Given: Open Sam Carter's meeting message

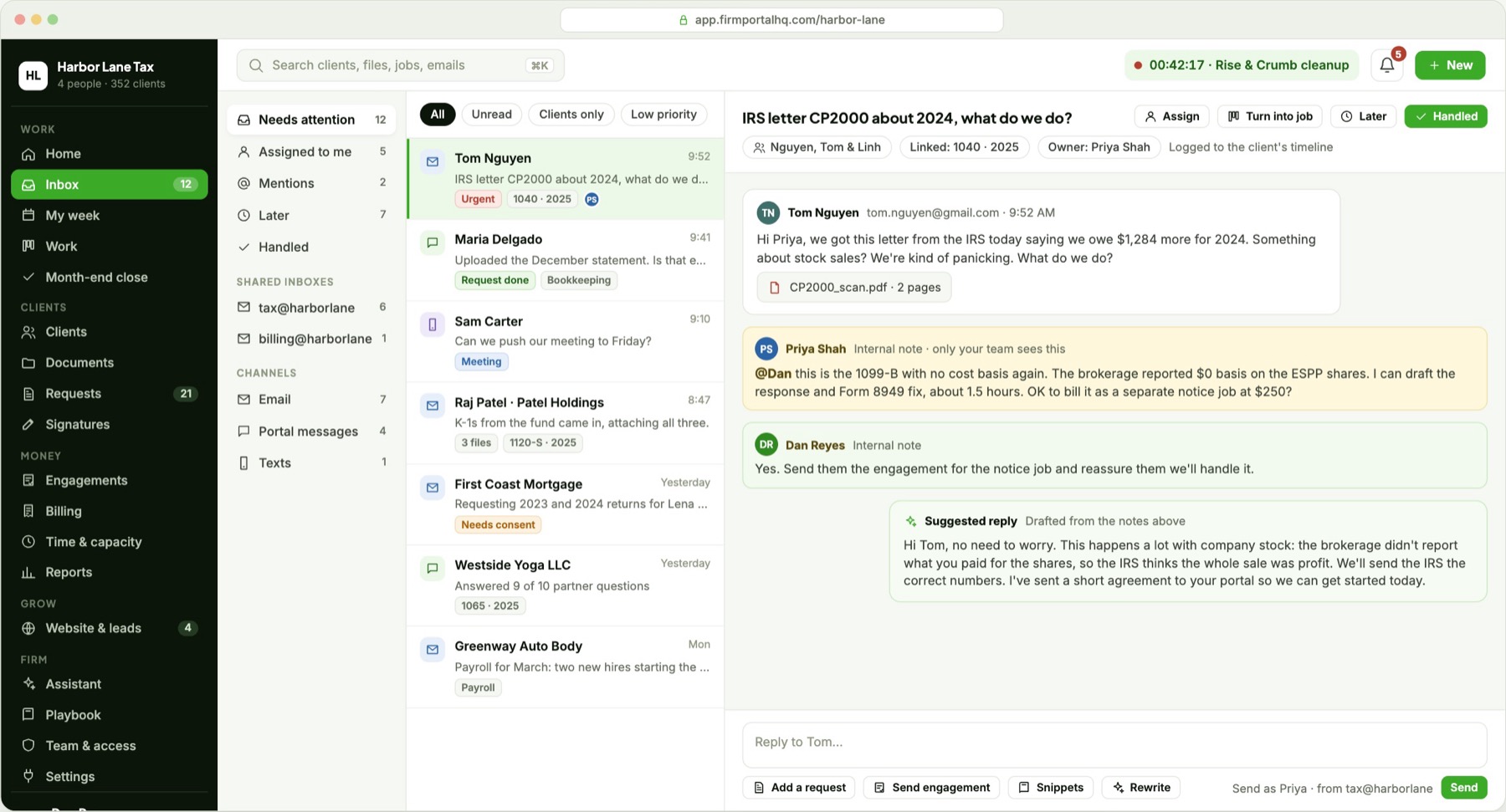Looking at the screenshot, I should tap(566, 341).
